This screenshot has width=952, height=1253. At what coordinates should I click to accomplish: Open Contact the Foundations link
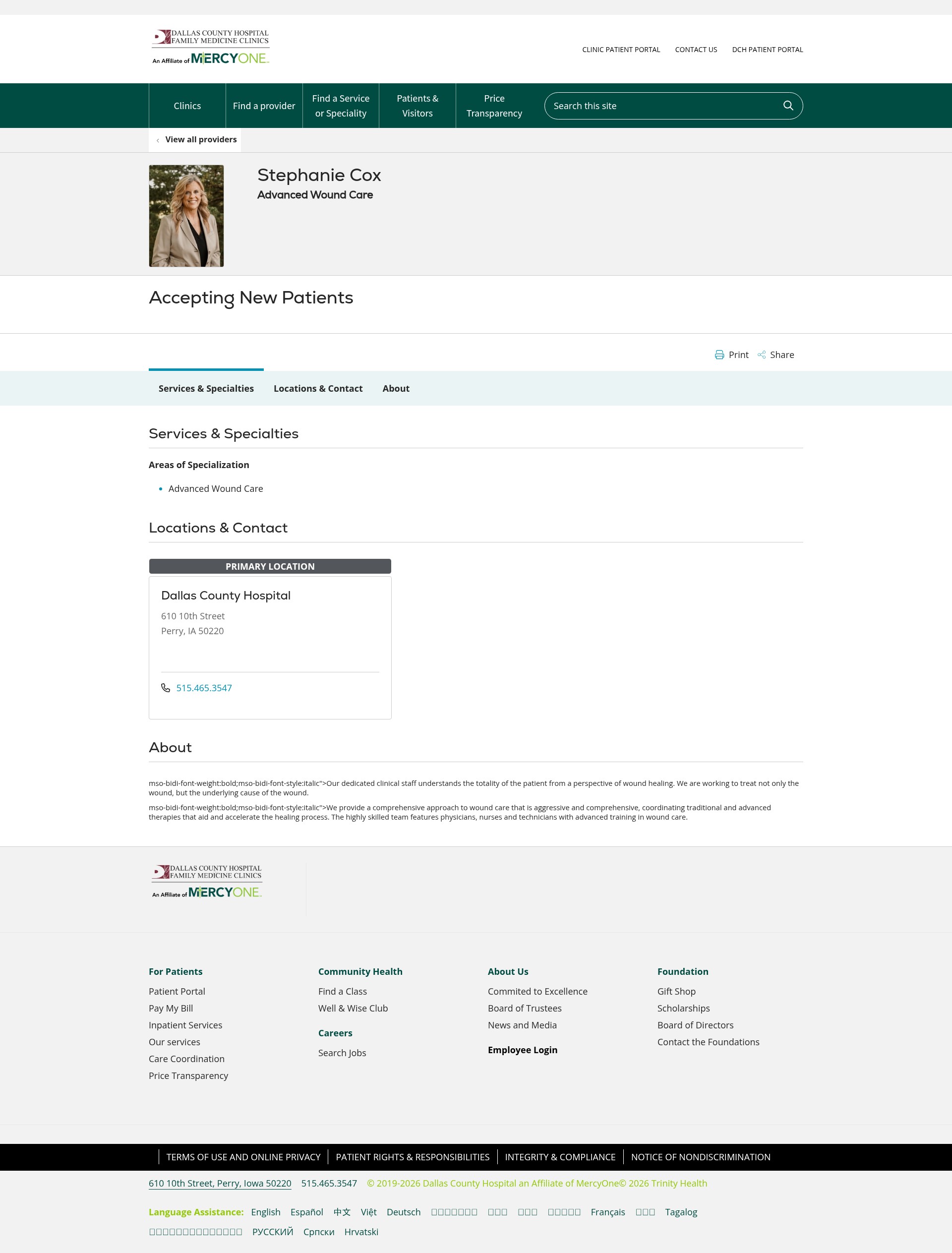(709, 1042)
